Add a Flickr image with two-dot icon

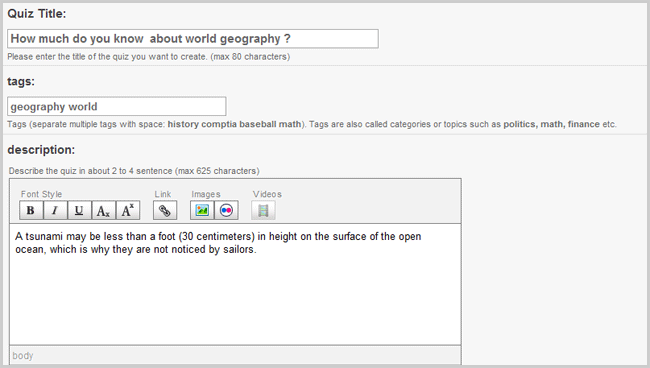[x=226, y=211]
